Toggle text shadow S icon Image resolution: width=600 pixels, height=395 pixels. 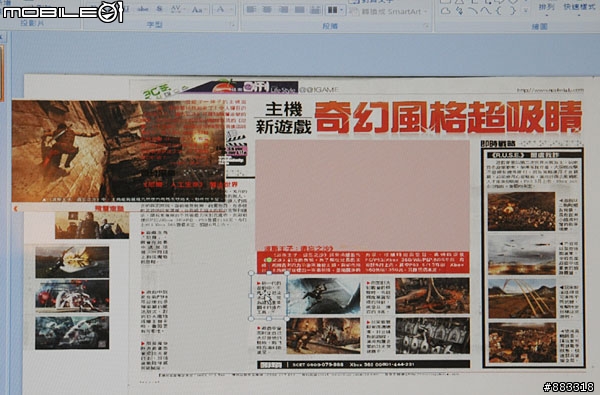coord(160,9)
